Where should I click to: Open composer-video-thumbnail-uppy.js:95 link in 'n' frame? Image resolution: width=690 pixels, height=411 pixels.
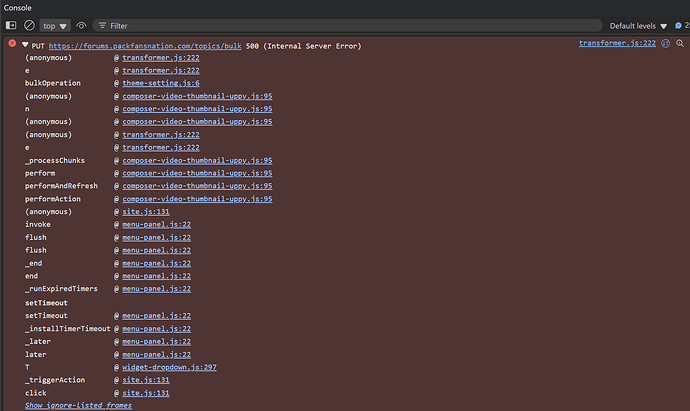coord(197,109)
